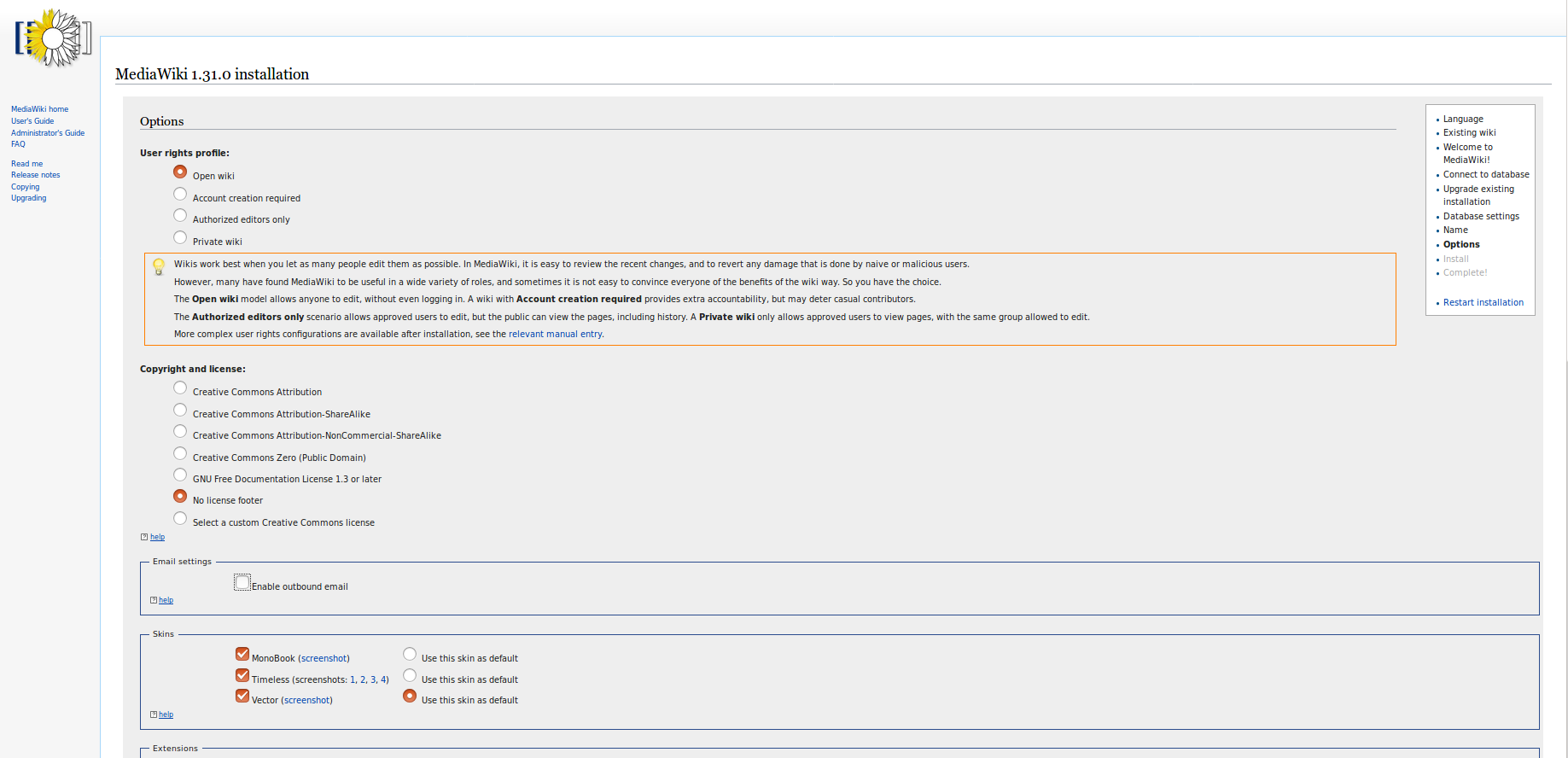
Task: Choose Creative Commons Attribution-ShareAlike license
Action: [x=180, y=410]
